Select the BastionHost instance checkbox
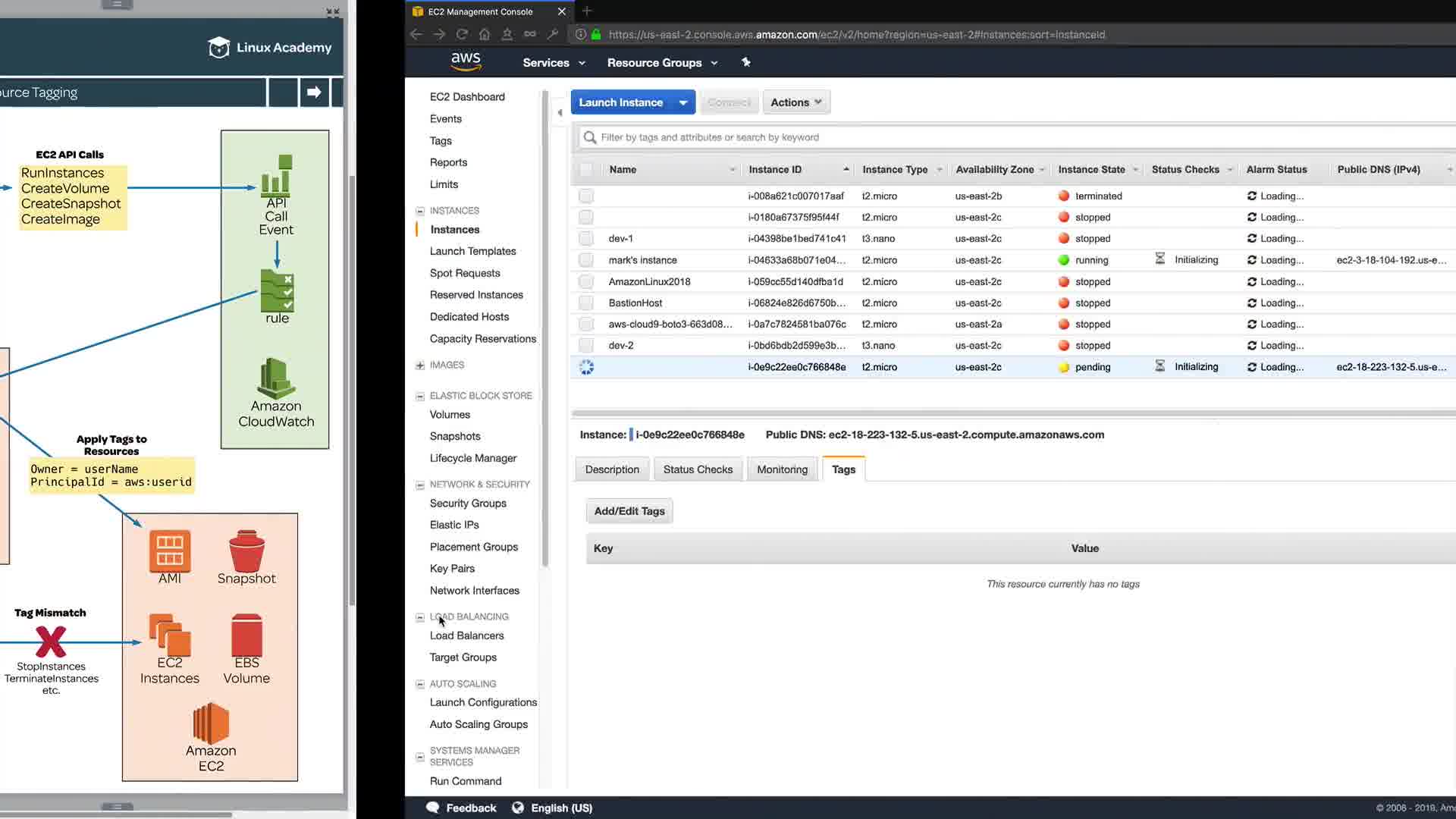1456x819 pixels. pos(586,303)
